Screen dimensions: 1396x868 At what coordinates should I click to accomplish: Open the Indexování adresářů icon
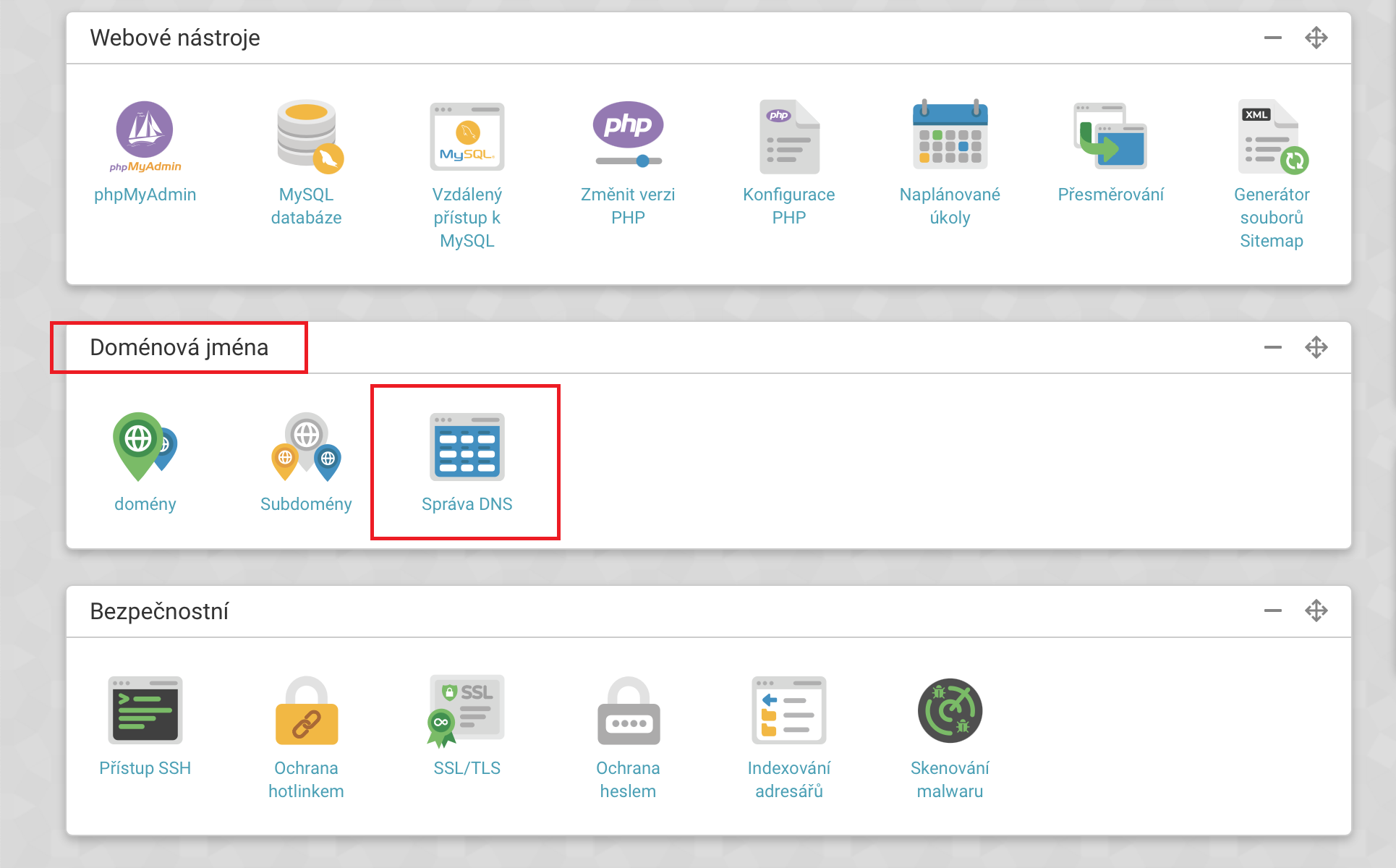point(789,710)
